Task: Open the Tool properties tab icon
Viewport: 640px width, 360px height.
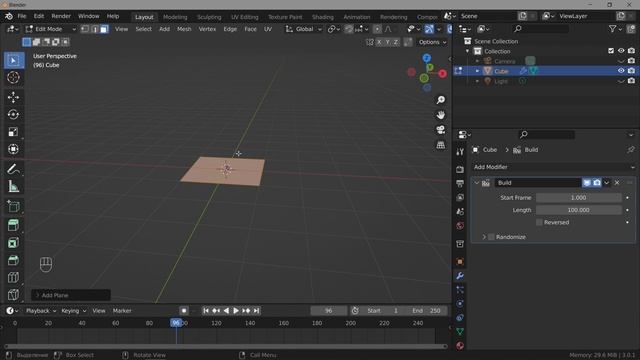Action: click(x=460, y=152)
